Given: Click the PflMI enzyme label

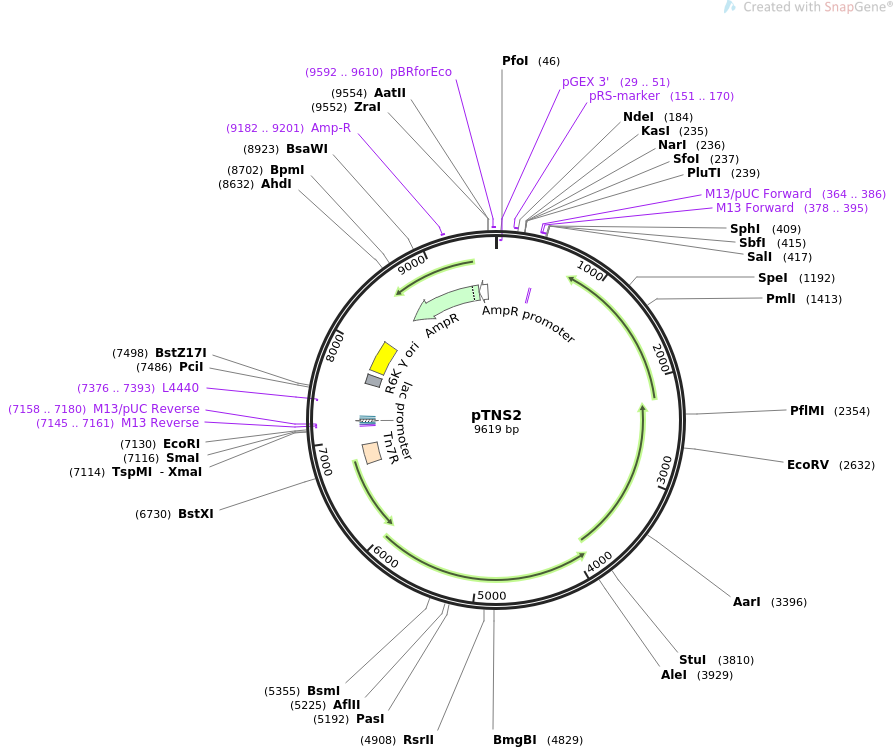Looking at the screenshot, I should [807, 411].
